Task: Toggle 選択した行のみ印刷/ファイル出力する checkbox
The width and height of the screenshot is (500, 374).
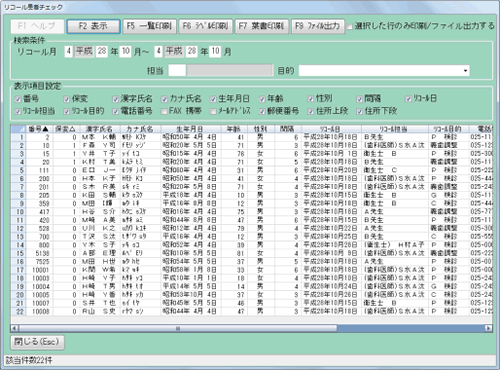Action: click(x=350, y=26)
